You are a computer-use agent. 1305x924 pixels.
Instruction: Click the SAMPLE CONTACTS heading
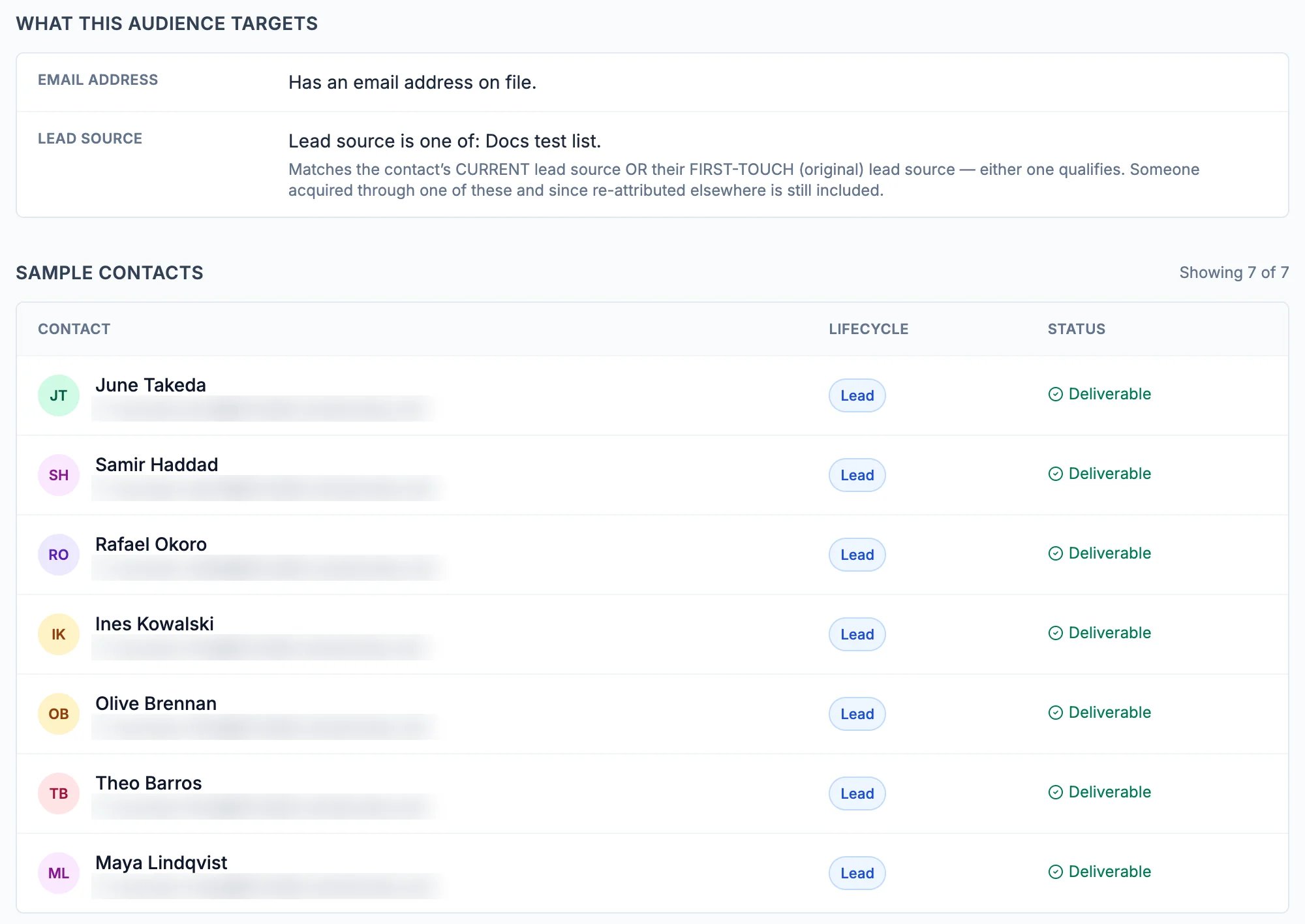pos(110,273)
